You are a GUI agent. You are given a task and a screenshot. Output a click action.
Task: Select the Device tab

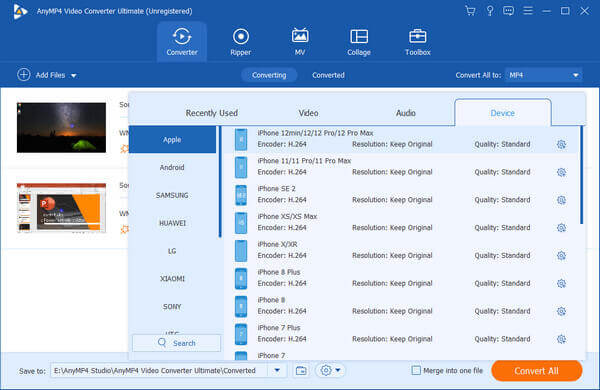pyautogui.click(x=502, y=113)
